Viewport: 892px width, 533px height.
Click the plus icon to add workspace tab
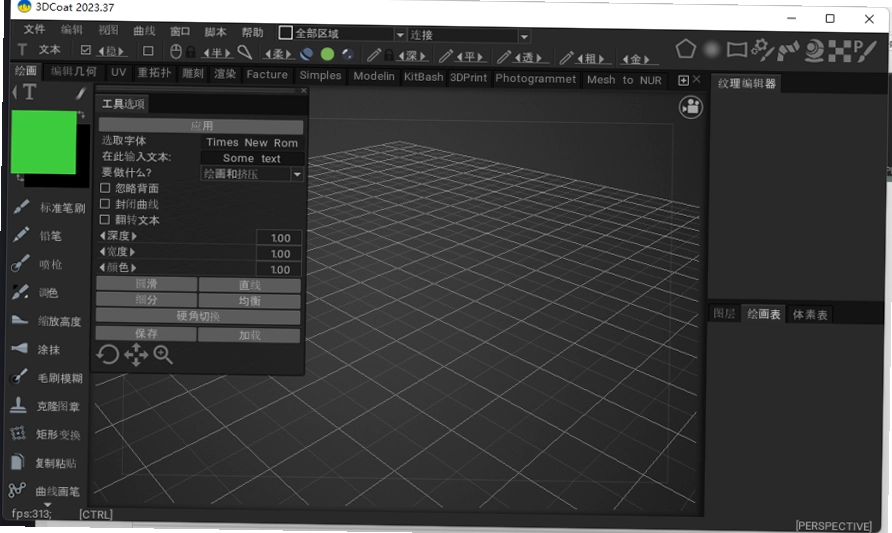(x=684, y=80)
